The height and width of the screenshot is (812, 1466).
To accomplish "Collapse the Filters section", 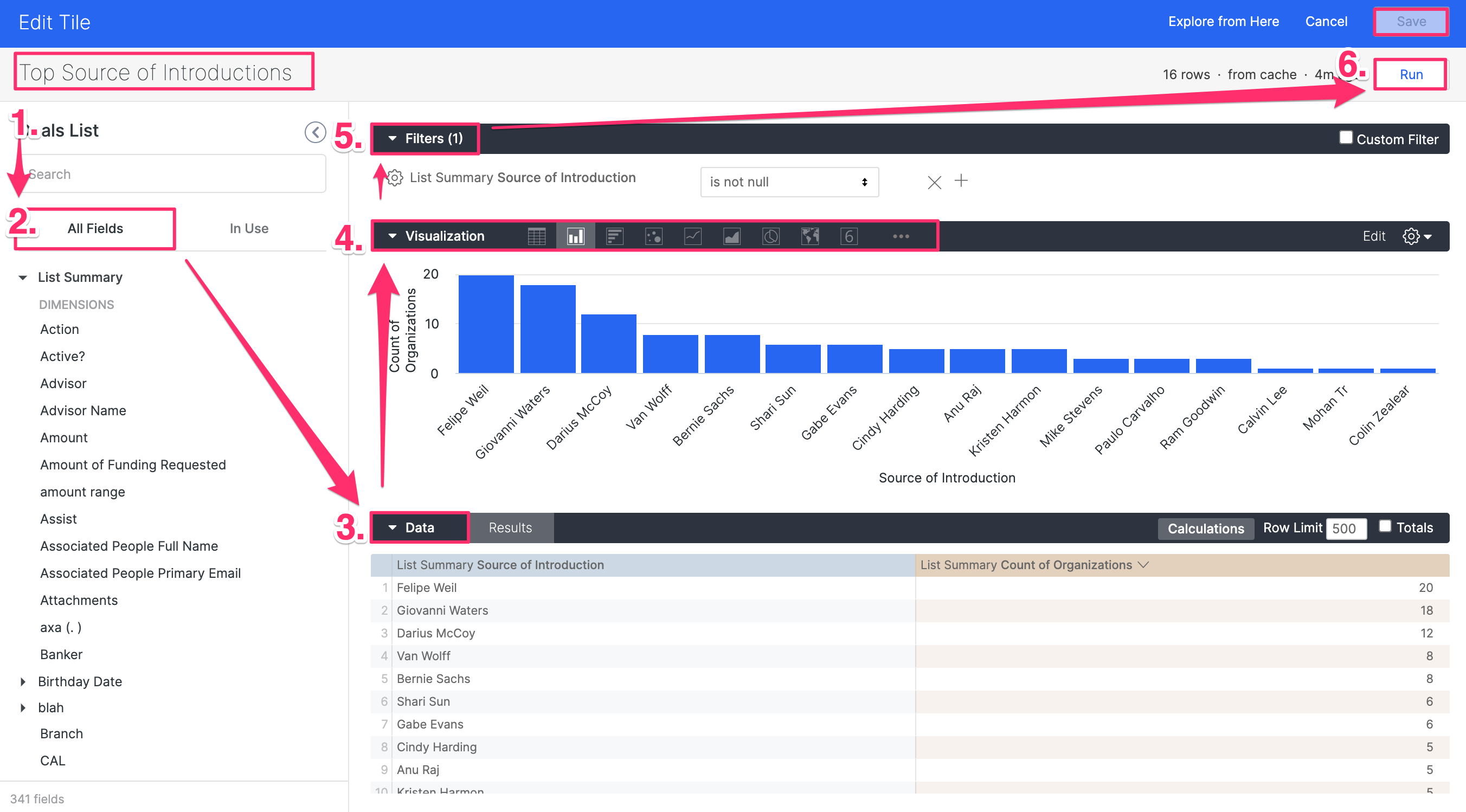I will coord(391,138).
